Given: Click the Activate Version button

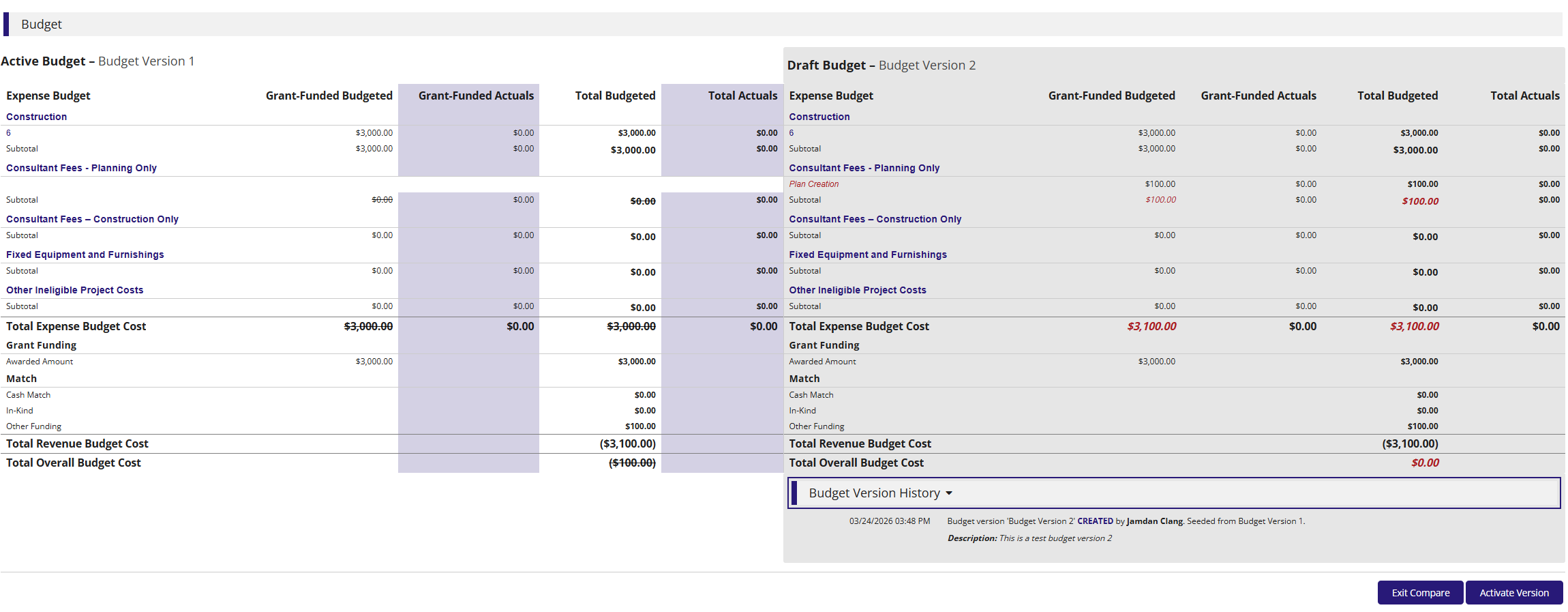Looking at the screenshot, I should [x=1514, y=593].
